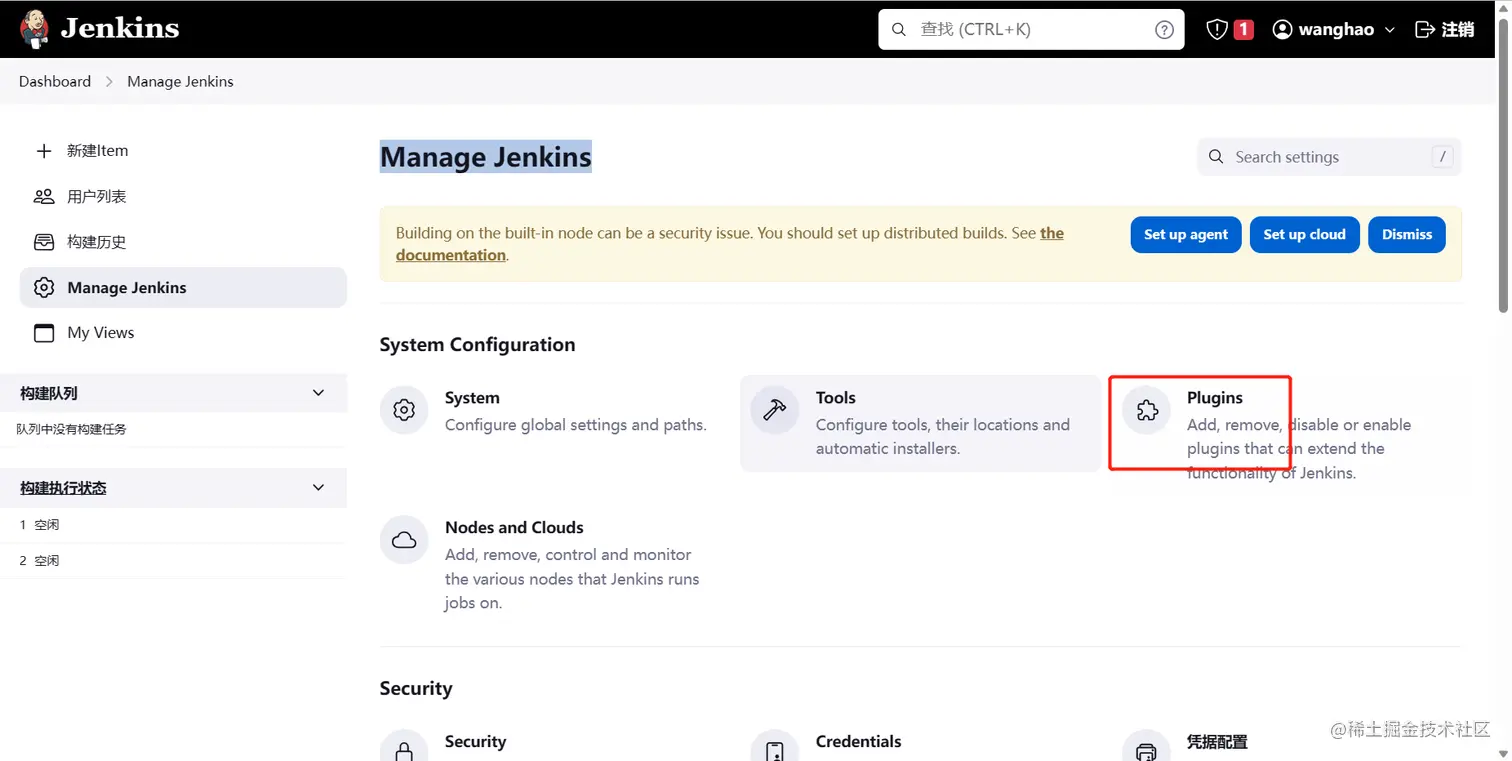Click 'Configure global settings and paths.' text
The height and width of the screenshot is (761, 1512).
pos(576,425)
